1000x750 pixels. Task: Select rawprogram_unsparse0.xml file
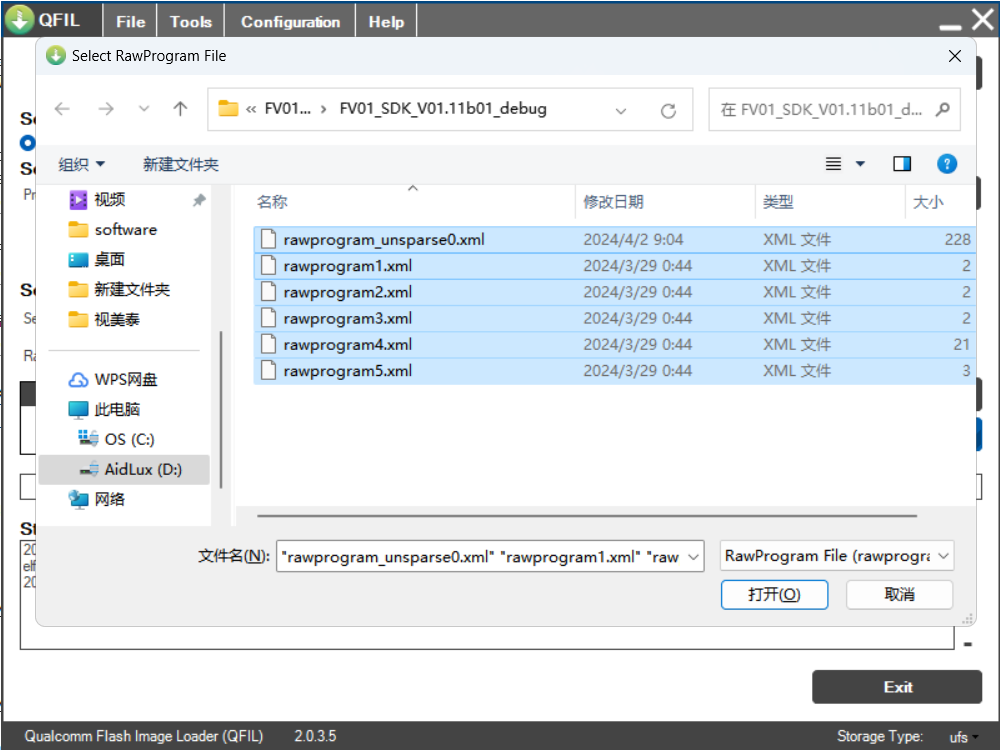tap(614, 240)
